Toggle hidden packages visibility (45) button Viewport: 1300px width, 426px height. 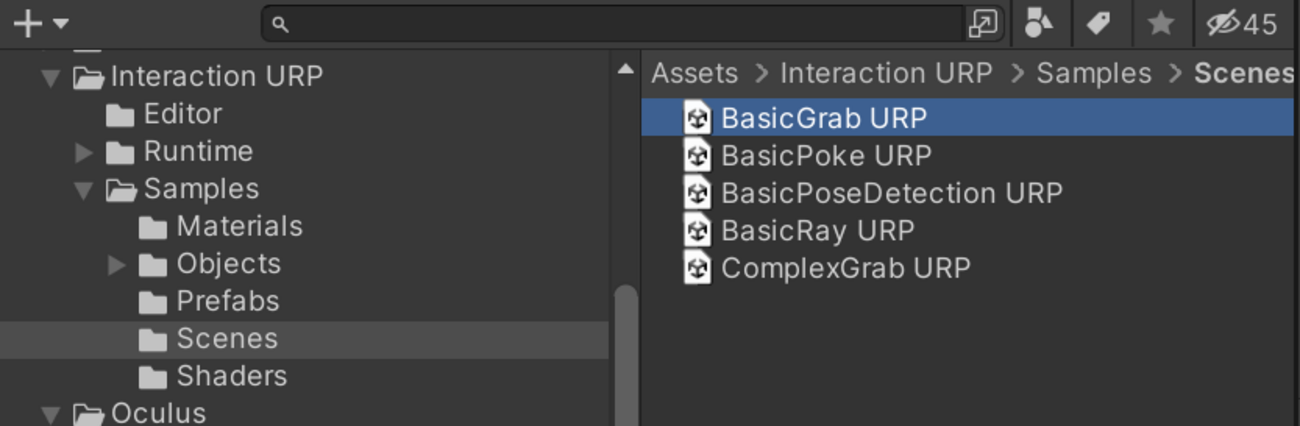1242,23
